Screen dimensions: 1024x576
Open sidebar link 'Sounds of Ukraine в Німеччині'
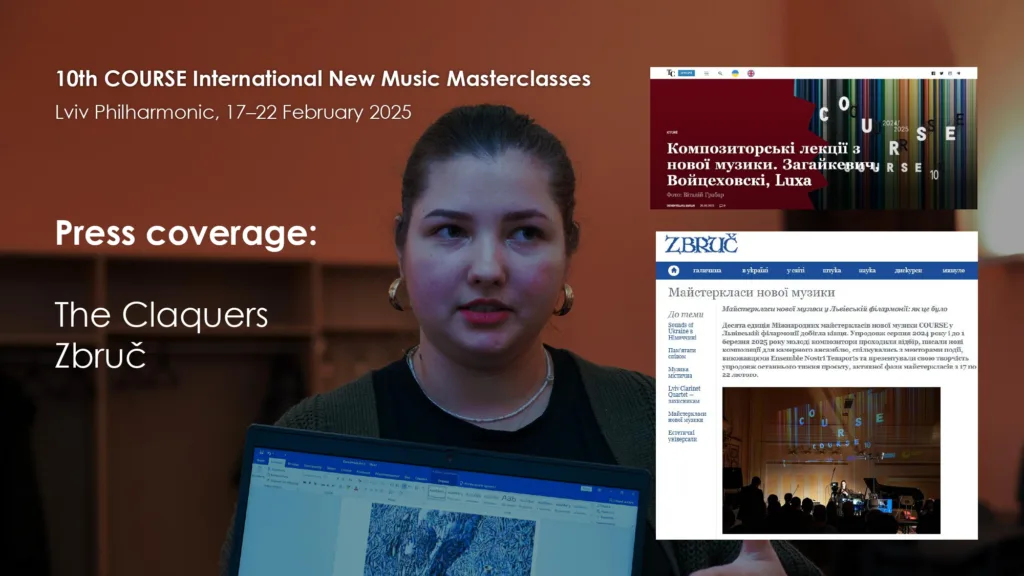point(682,331)
